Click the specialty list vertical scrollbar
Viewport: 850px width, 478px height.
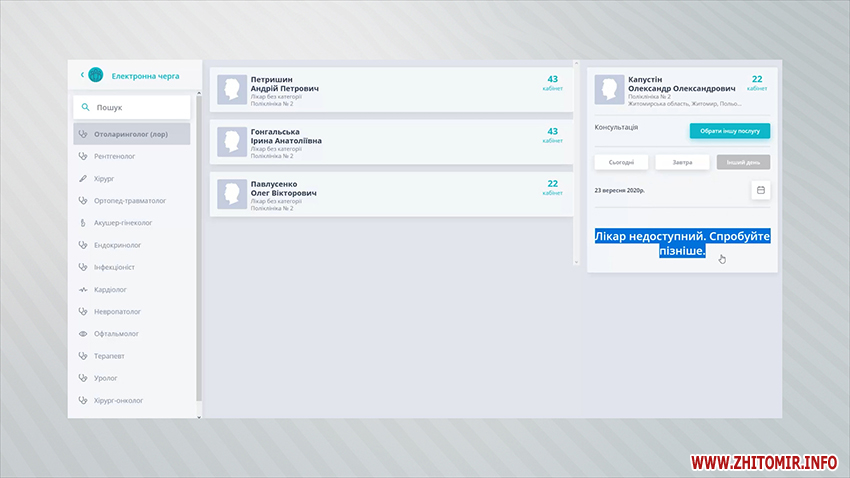click(x=198, y=250)
